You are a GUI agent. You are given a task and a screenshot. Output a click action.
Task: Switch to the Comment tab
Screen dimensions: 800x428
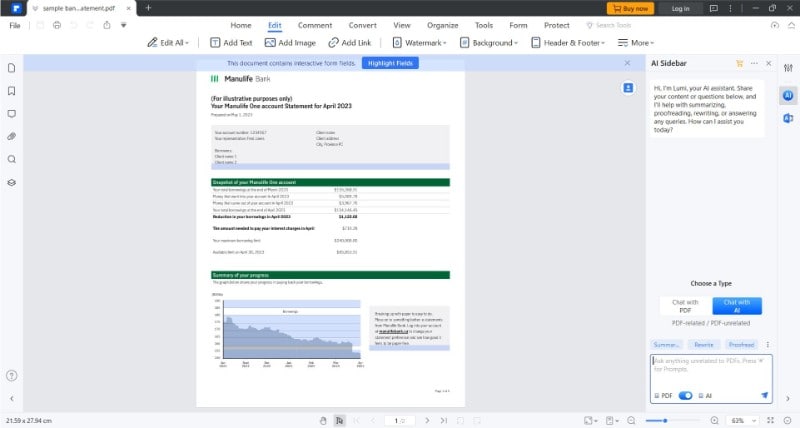click(315, 25)
